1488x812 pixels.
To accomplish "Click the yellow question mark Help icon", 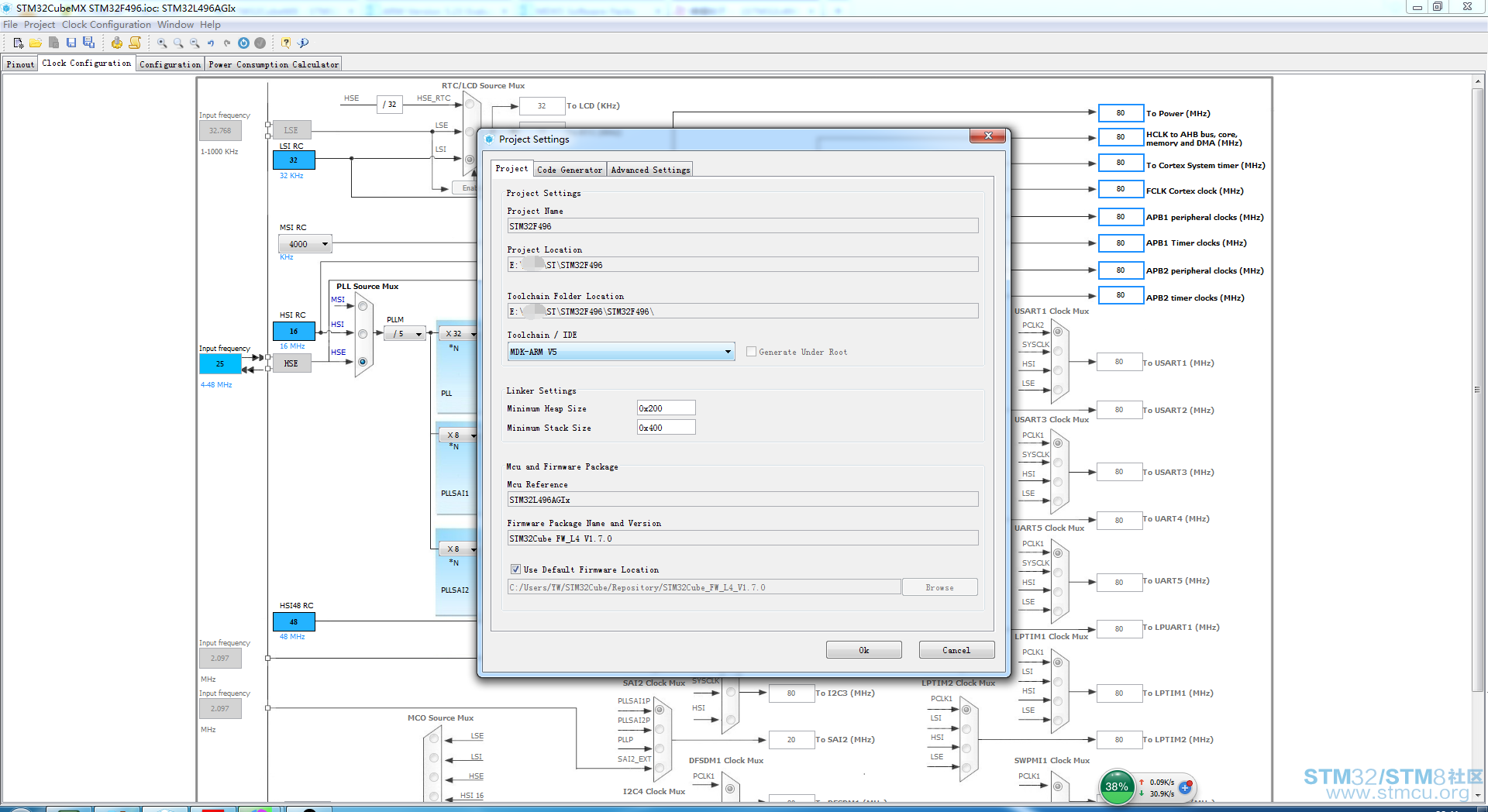I will click(286, 43).
